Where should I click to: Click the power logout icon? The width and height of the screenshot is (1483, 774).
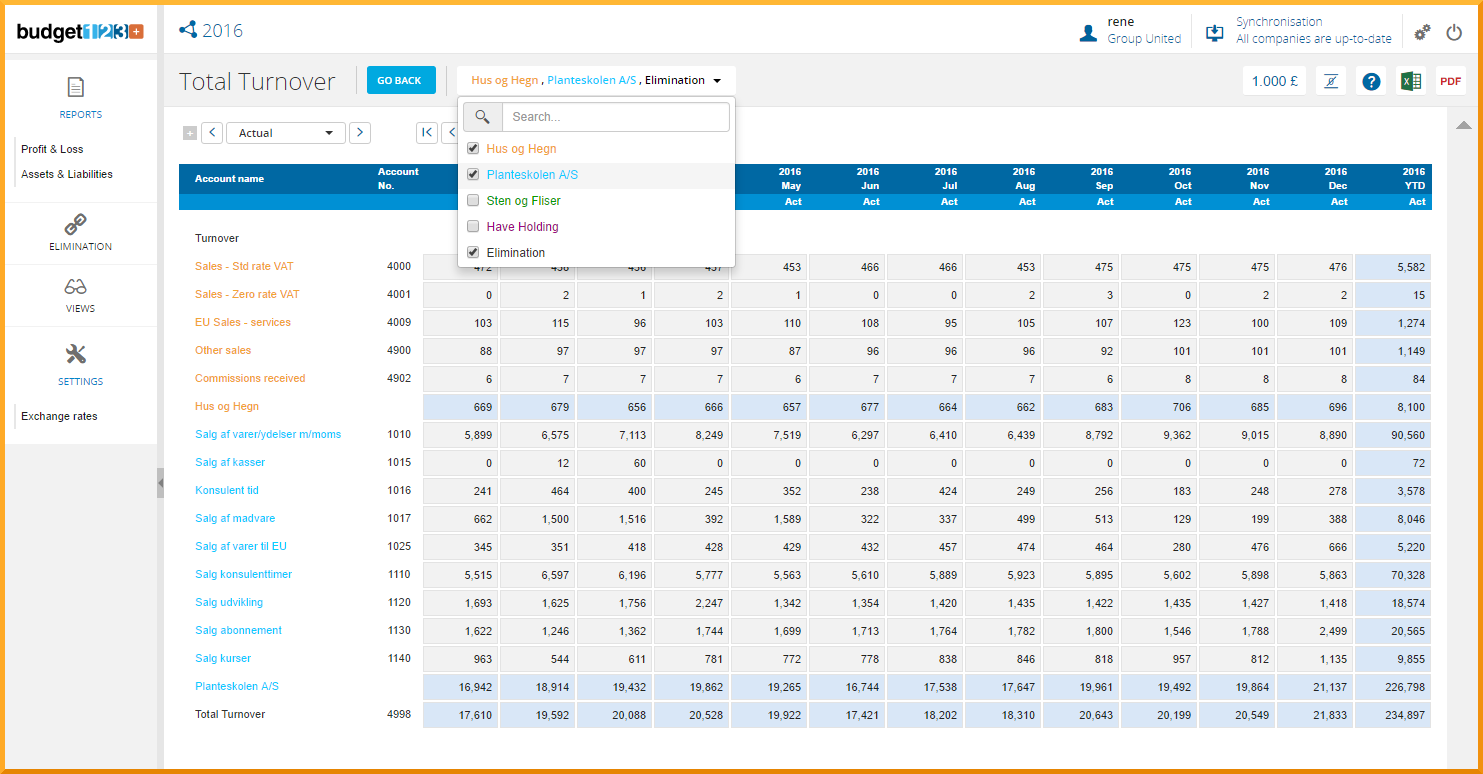(1454, 32)
